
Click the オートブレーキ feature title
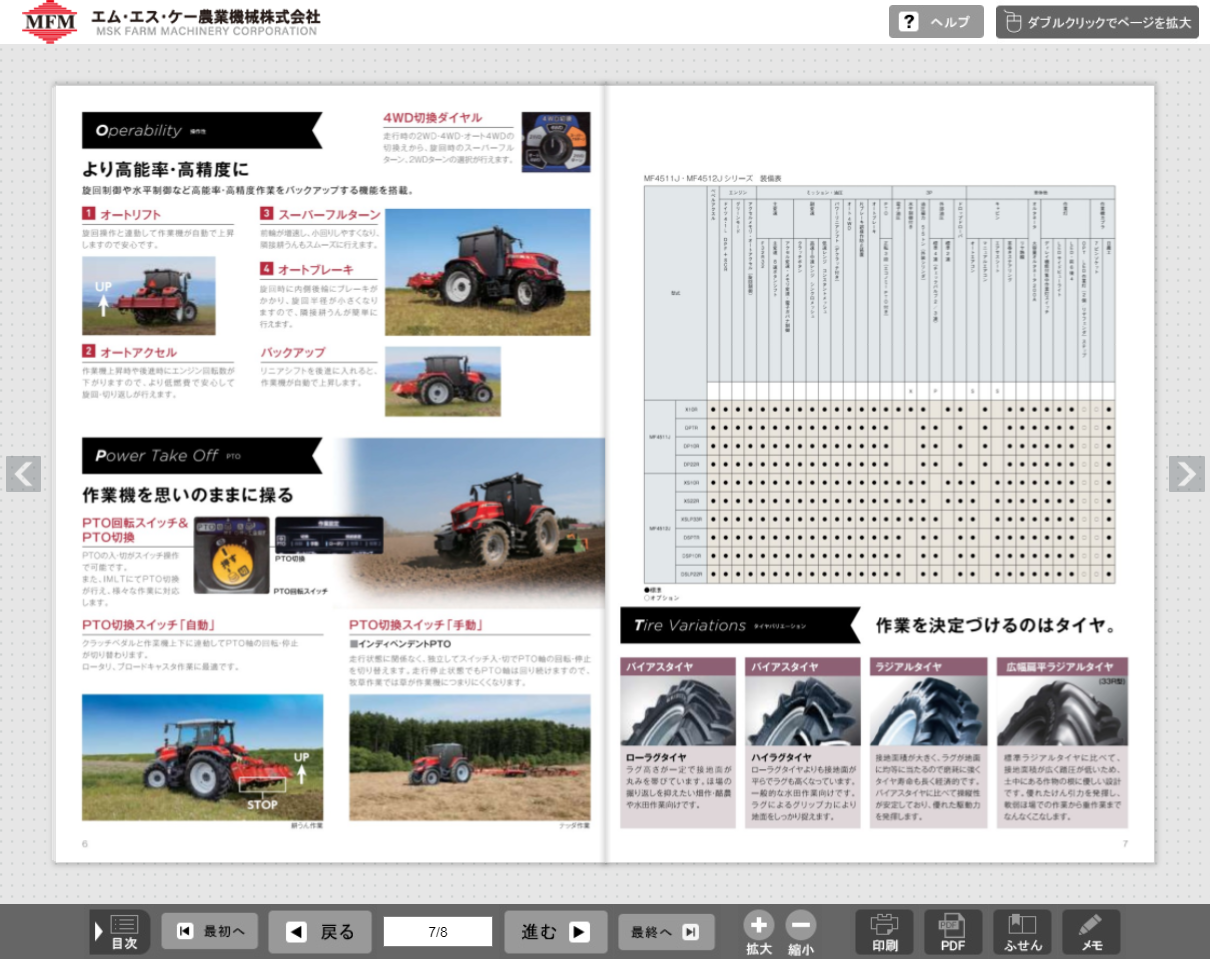[x=315, y=270]
